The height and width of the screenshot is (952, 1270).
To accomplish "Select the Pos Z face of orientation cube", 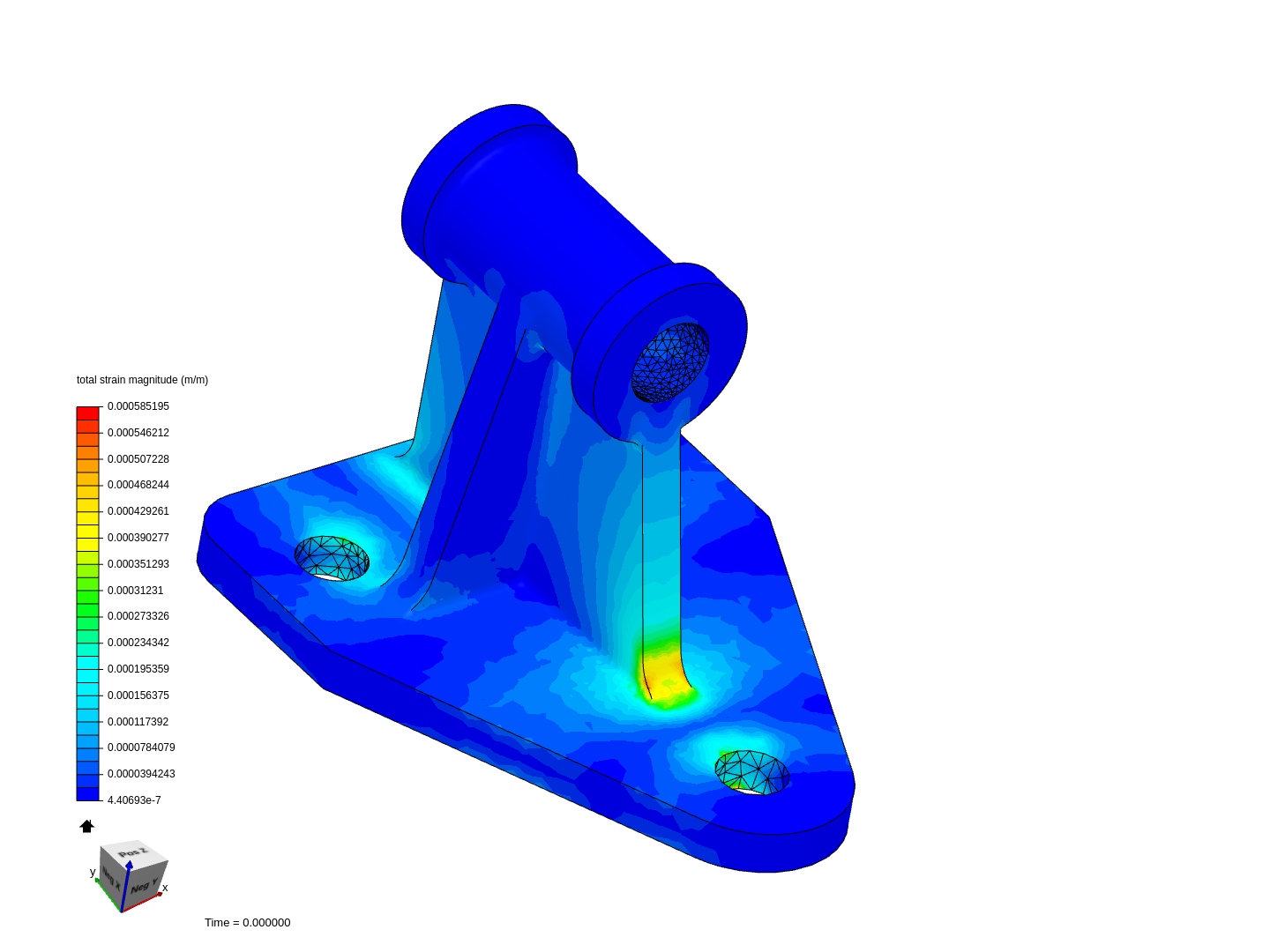I will coord(134,852).
